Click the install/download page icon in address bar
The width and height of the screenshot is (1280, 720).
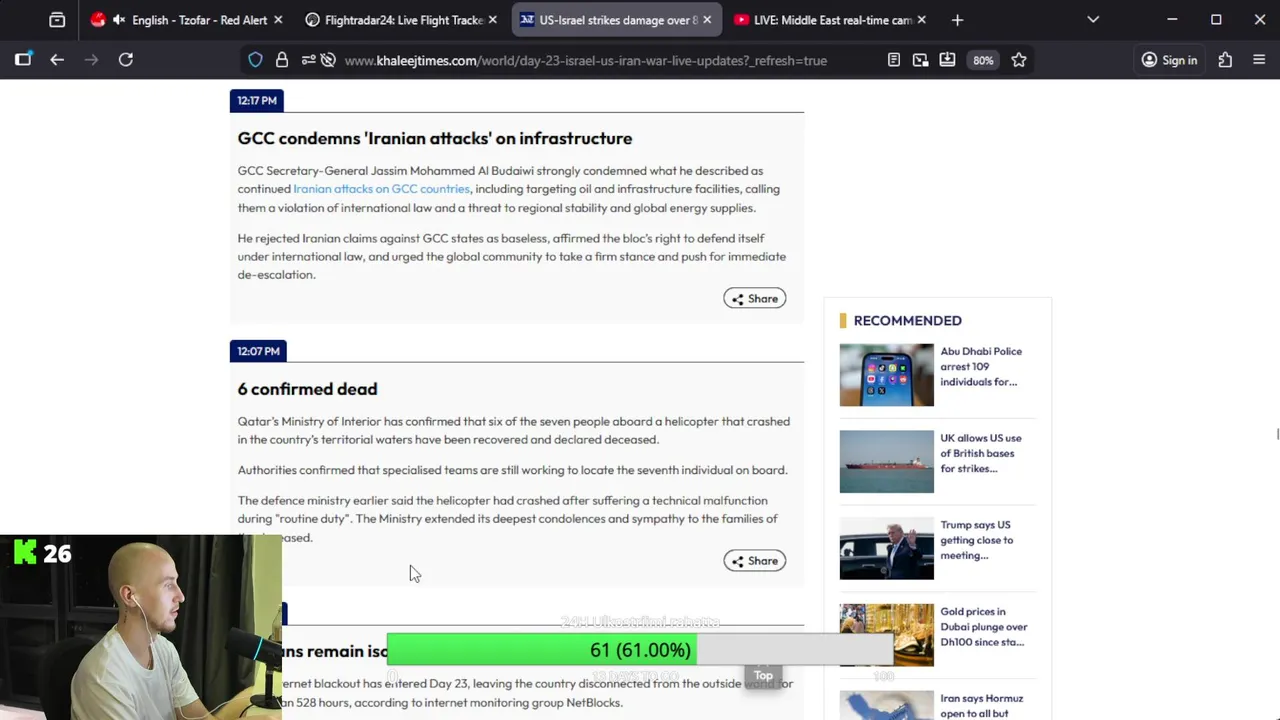[947, 60]
